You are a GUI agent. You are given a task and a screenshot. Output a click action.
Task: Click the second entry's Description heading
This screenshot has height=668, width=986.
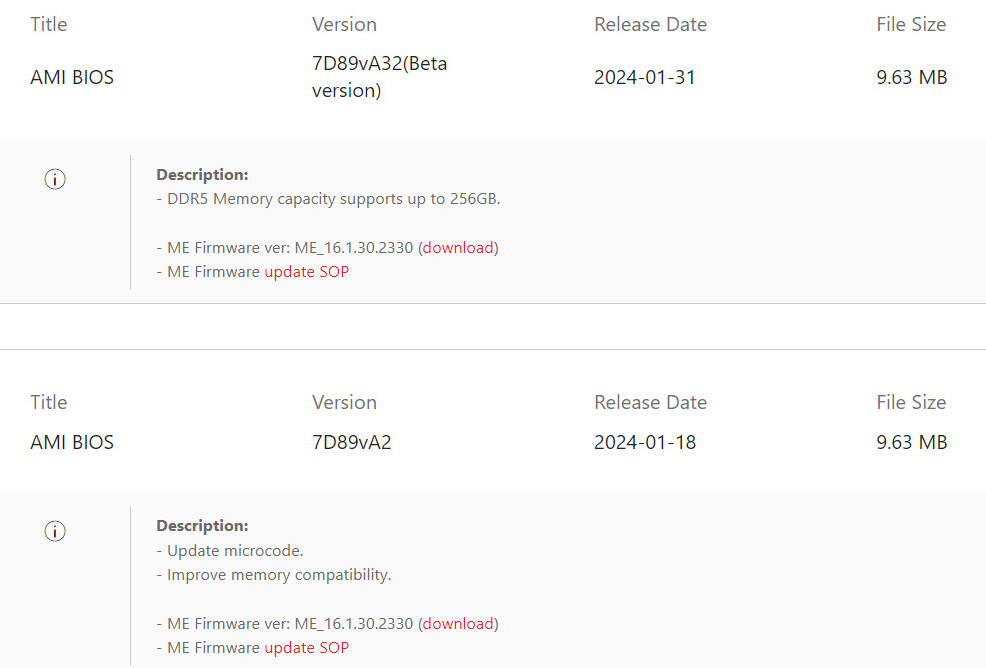202,525
